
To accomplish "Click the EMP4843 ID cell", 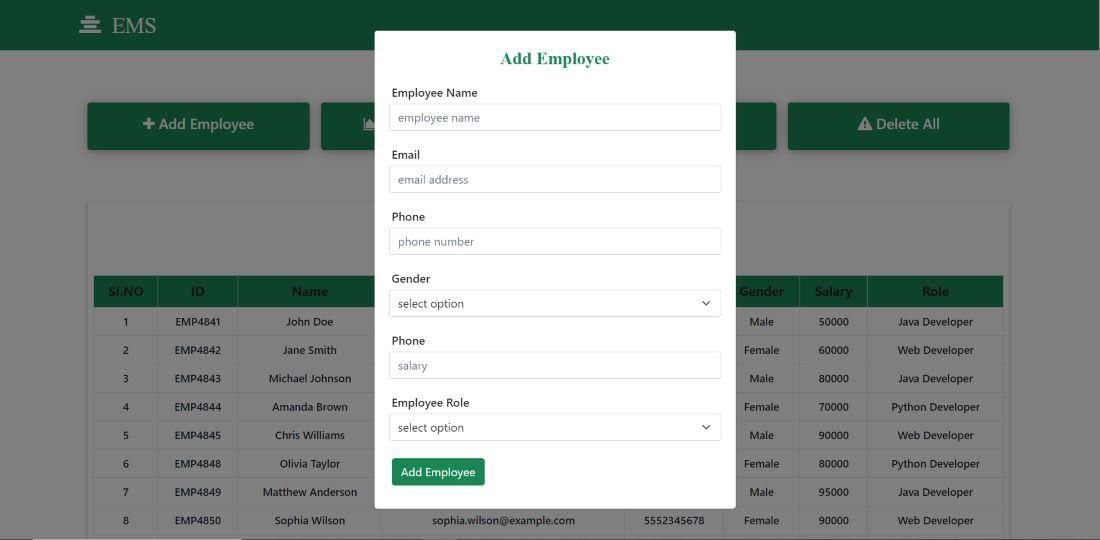I will 198,379.
